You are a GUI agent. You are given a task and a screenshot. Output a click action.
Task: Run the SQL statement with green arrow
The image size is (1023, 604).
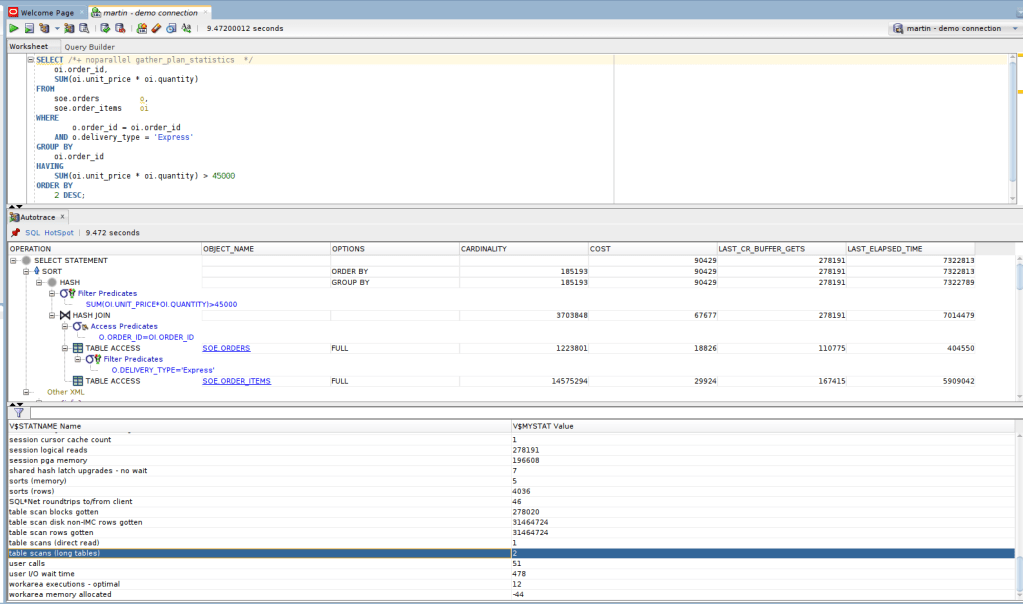[x=13, y=28]
